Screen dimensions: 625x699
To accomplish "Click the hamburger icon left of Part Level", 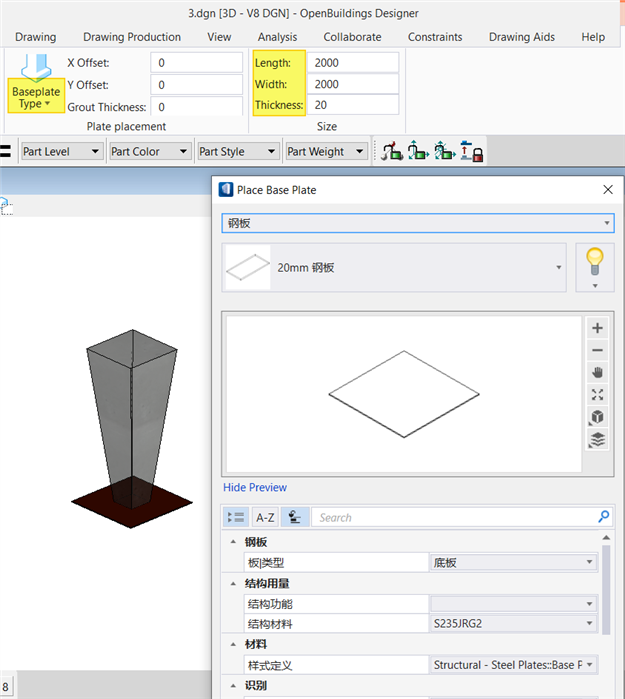I will [x=5, y=151].
